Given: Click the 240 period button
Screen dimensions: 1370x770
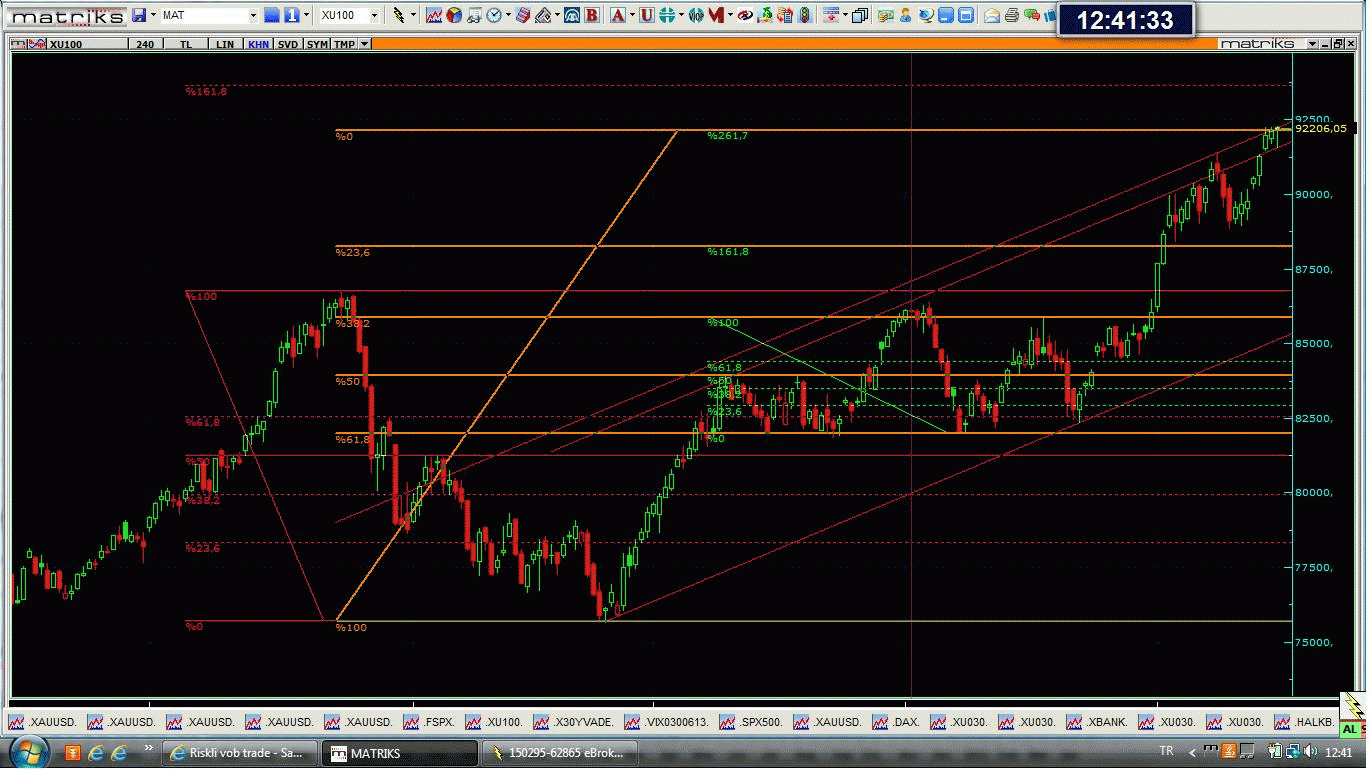Looking at the screenshot, I should click(145, 44).
